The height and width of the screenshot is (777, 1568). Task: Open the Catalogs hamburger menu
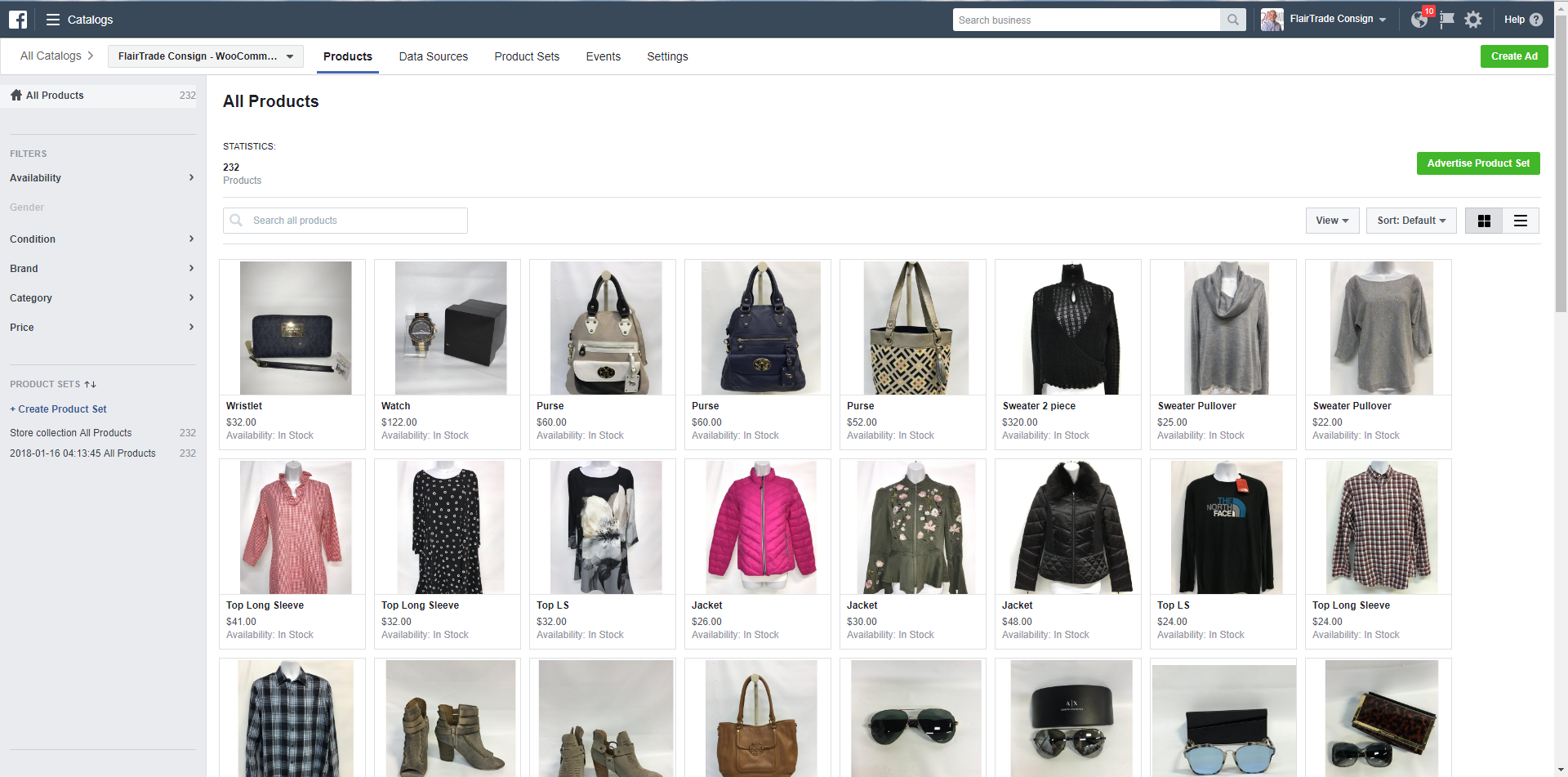(53, 20)
